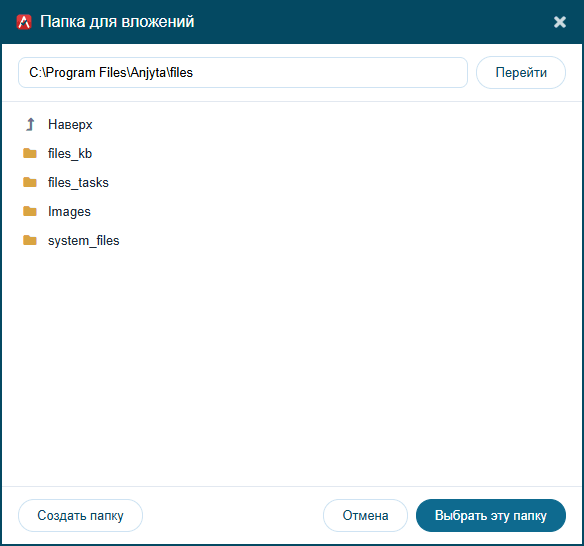This screenshot has height=546, width=584.
Task: Click the Anjyta app logo icon
Action: coord(24,22)
